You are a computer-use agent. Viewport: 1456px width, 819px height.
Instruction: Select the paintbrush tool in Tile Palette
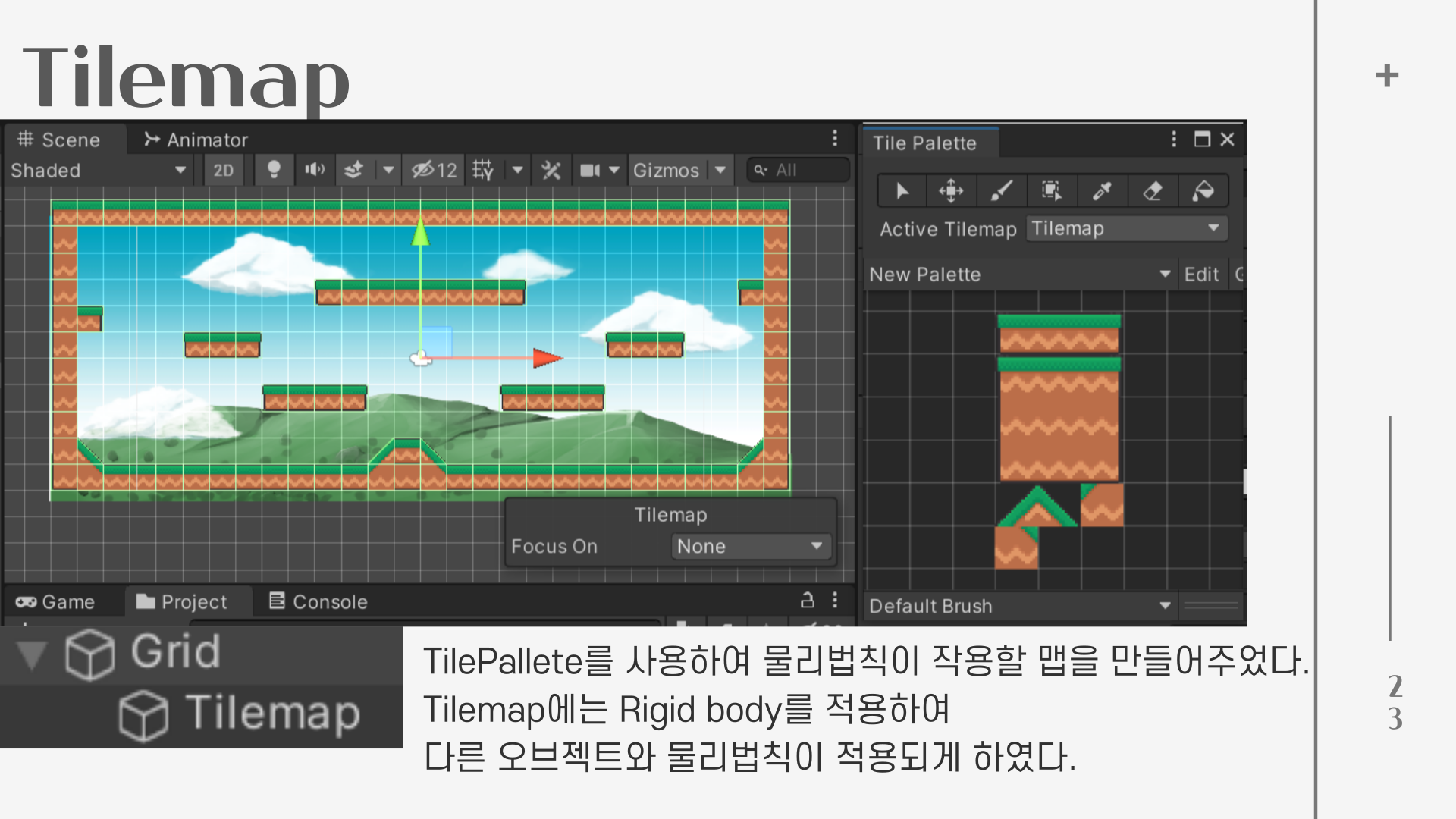(1001, 191)
